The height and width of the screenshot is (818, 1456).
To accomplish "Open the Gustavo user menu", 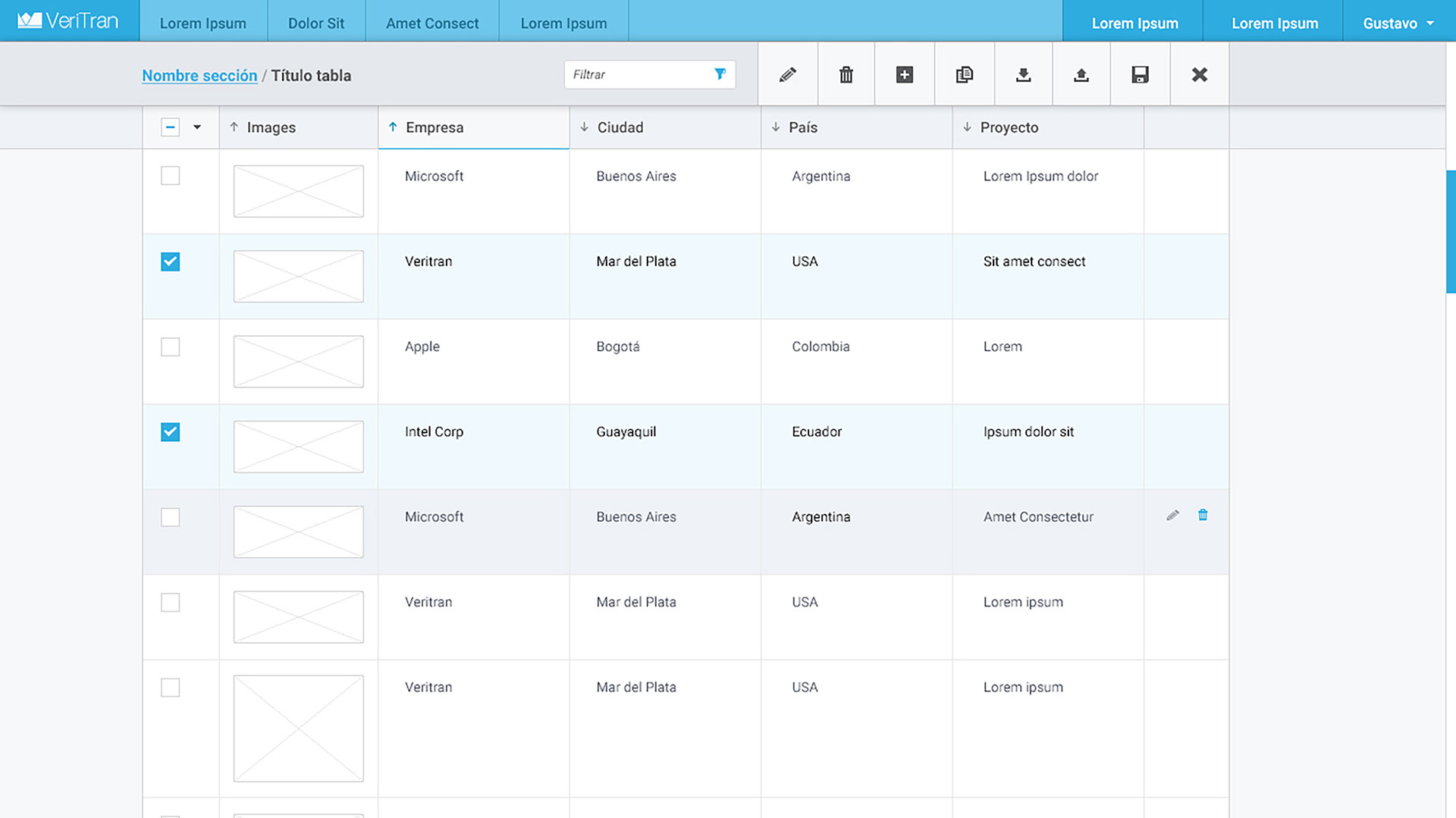I will (x=1398, y=23).
